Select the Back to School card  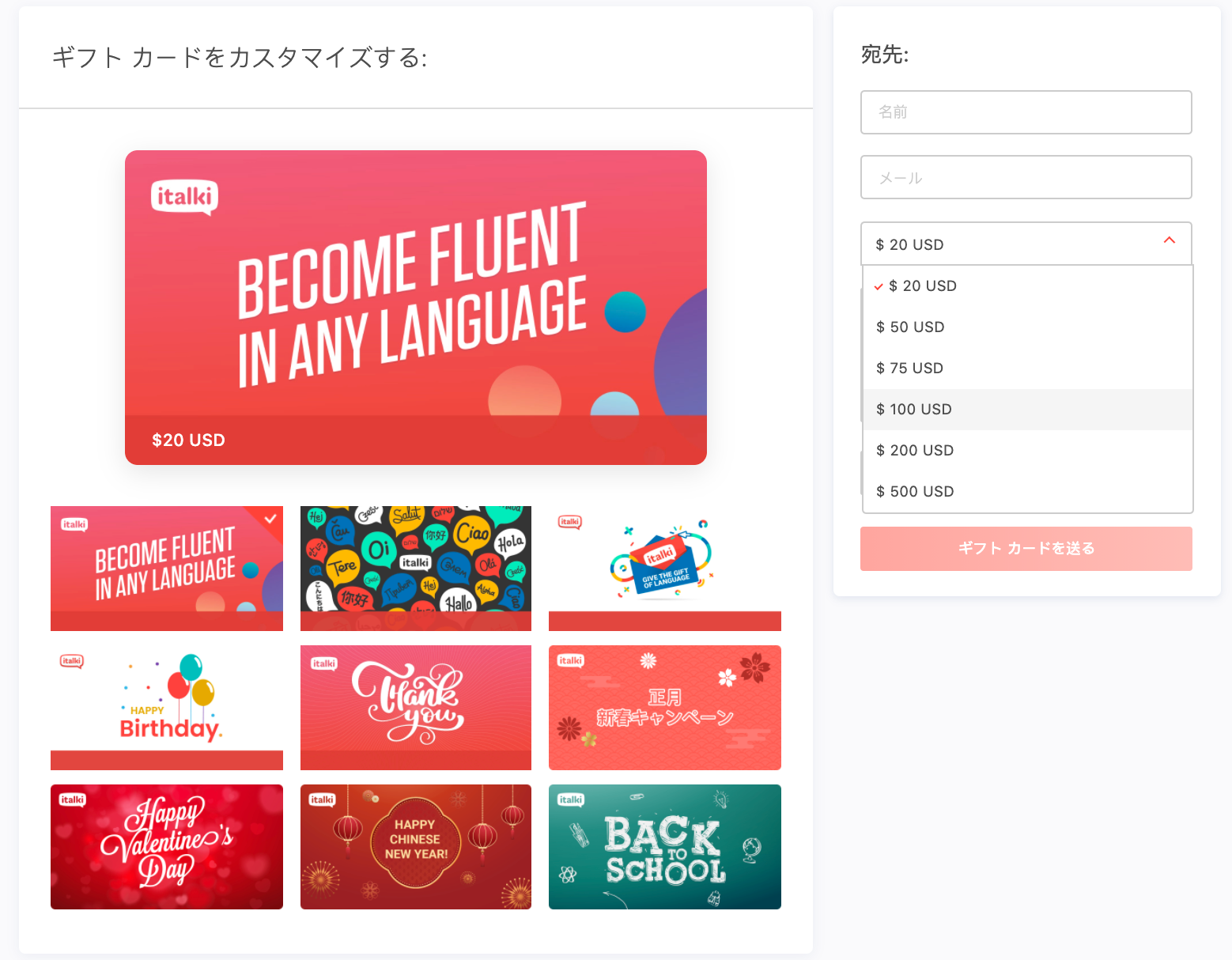click(x=665, y=847)
